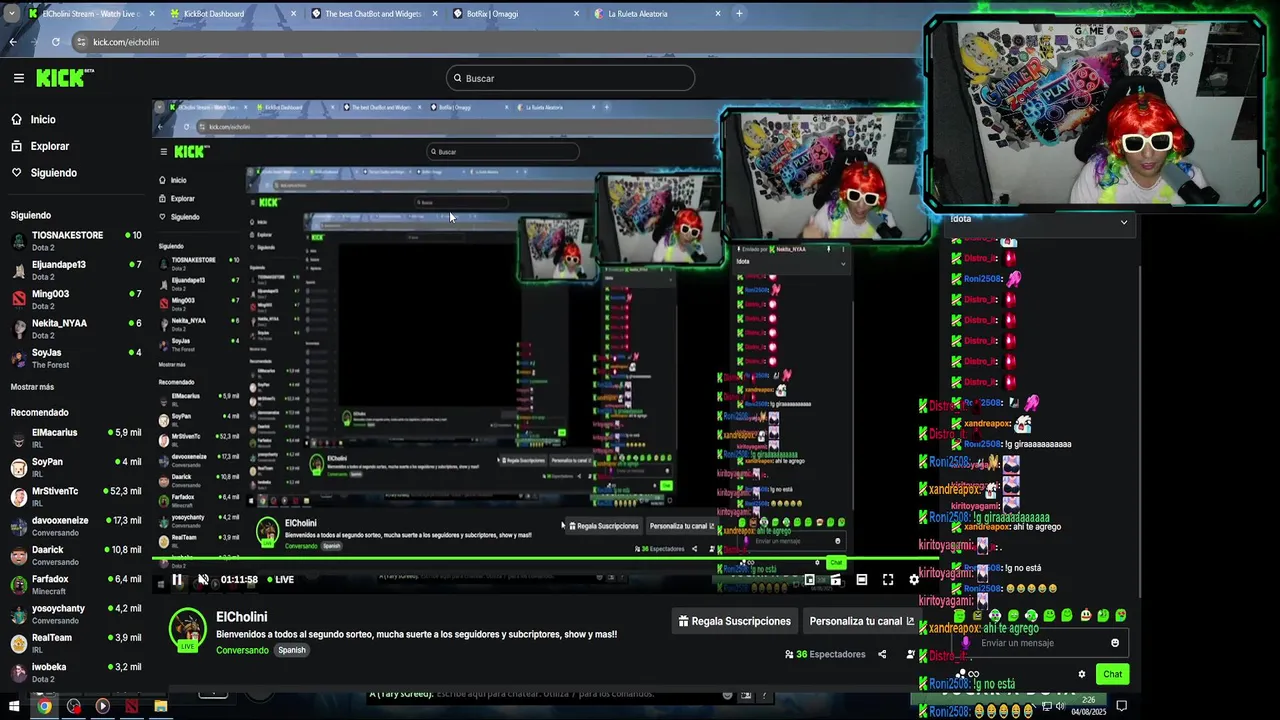Focus the Enviar un mensaje input

(x=1040, y=643)
